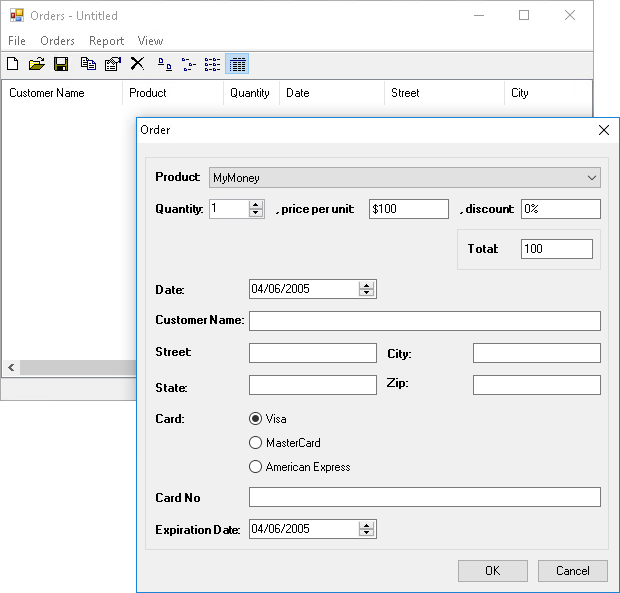This screenshot has height=593, width=620.
Task: Click the Expiration Date spinner up arrow
Action: click(367, 525)
